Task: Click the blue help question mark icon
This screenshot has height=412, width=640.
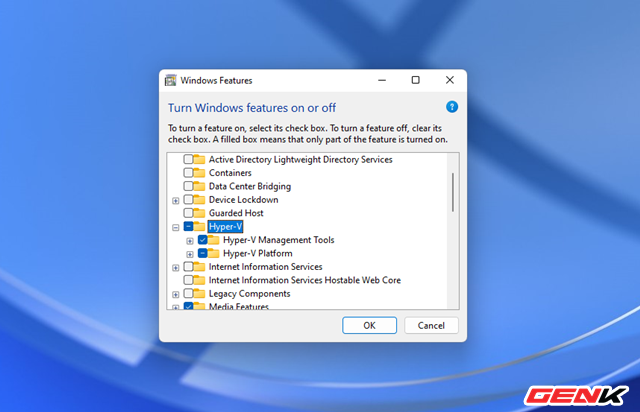Action: pyautogui.click(x=452, y=106)
